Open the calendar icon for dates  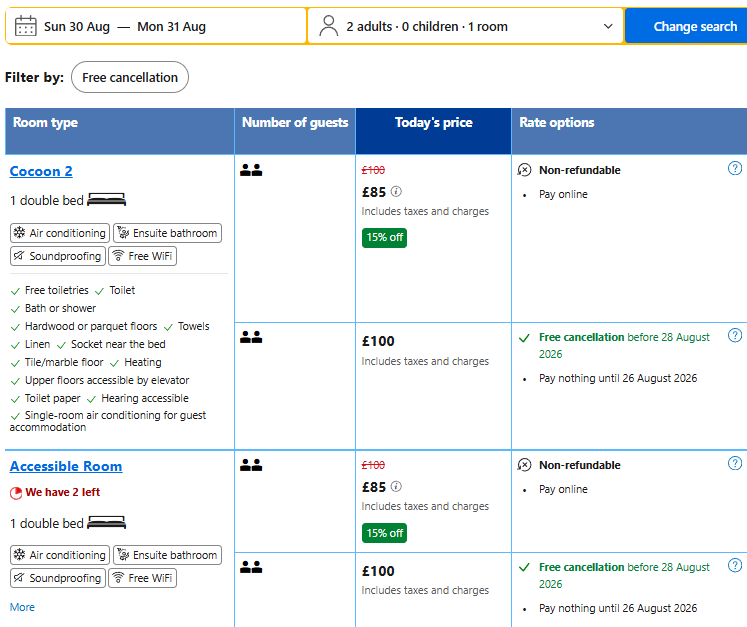point(26,26)
